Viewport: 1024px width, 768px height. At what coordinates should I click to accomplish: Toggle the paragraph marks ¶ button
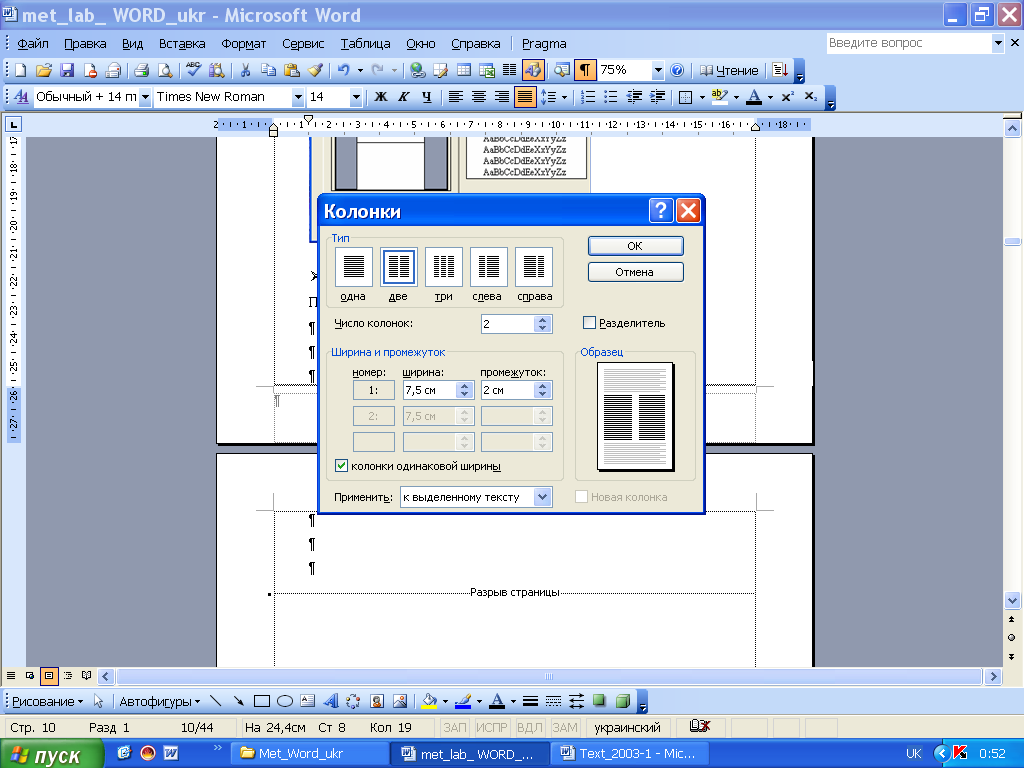pyautogui.click(x=585, y=70)
